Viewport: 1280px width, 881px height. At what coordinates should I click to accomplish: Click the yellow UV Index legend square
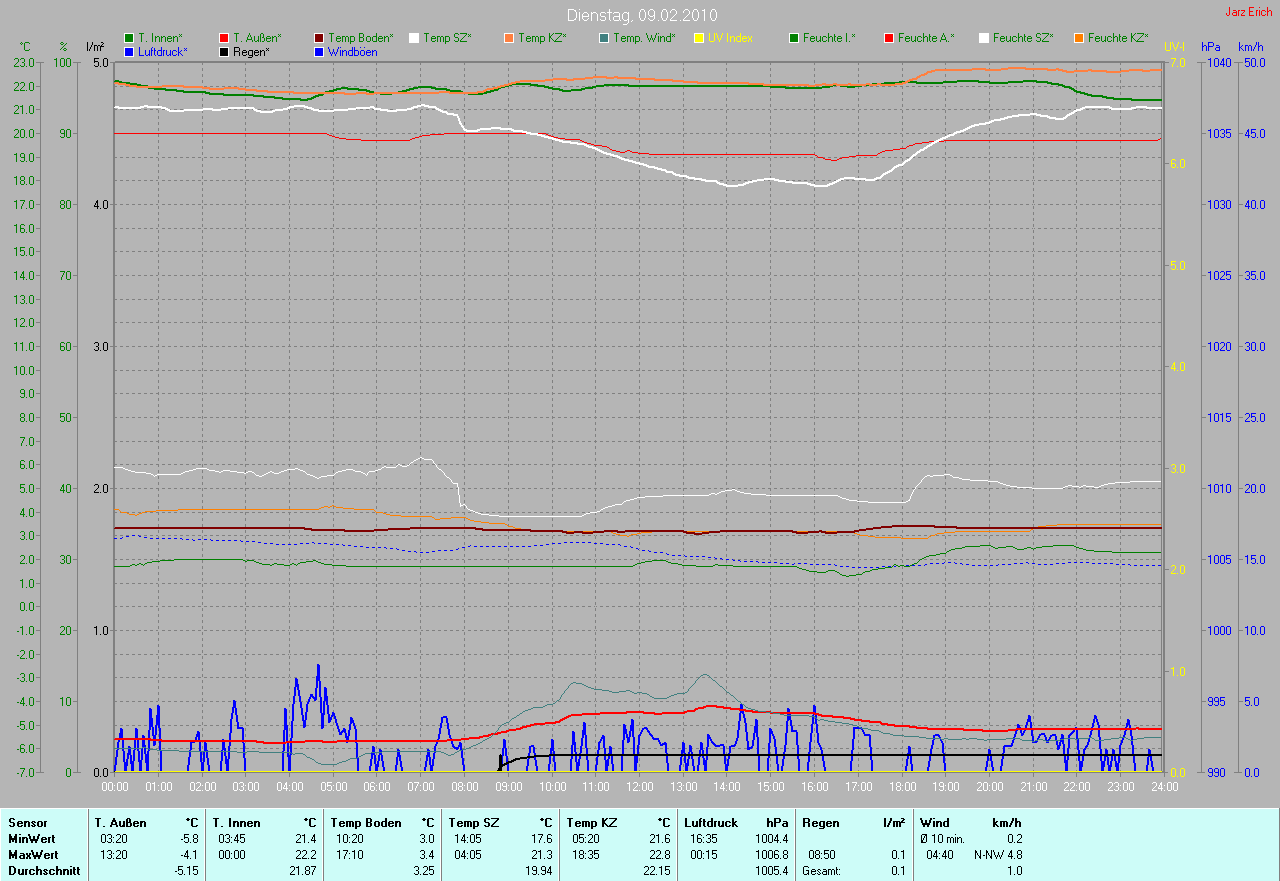[699, 38]
